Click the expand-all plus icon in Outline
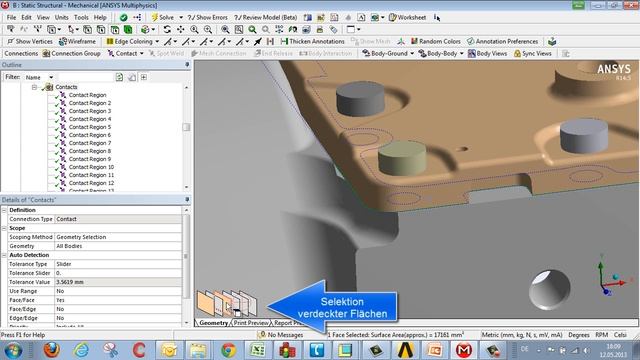 tap(144, 77)
